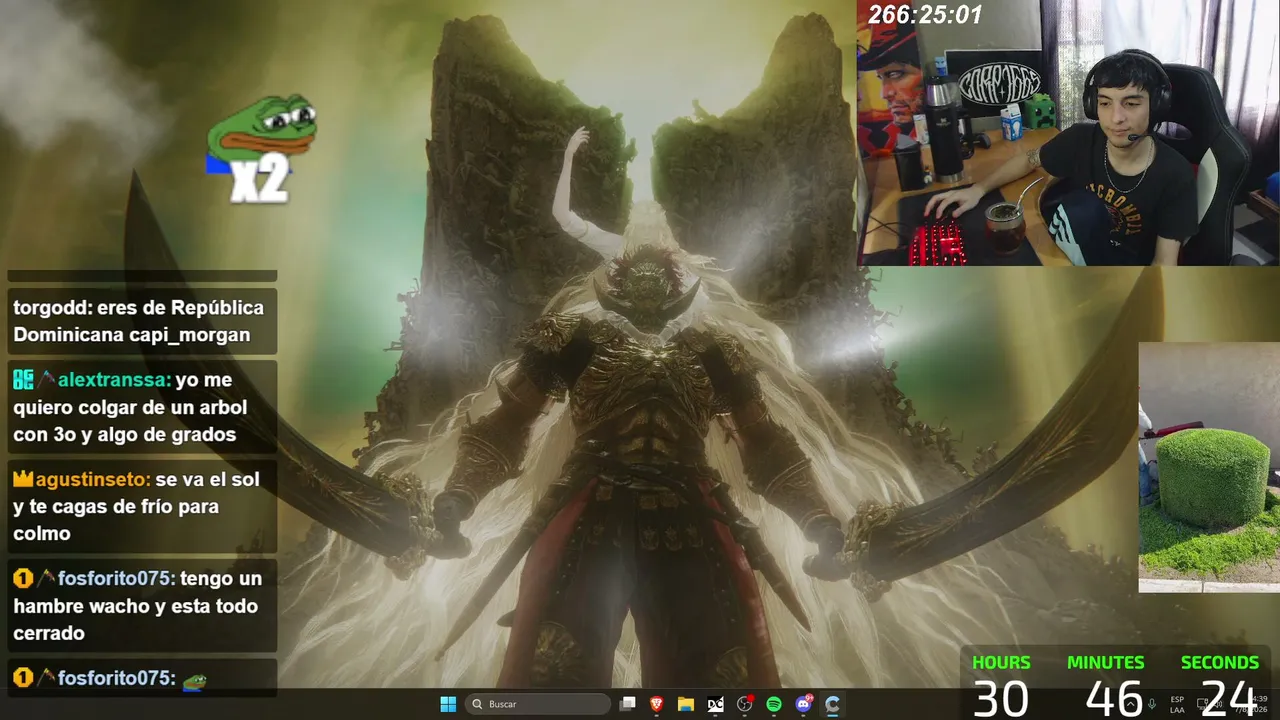Click the number 1 badge on 'tengo un hambre' message
This screenshot has width=1280, height=720.
click(x=23, y=578)
